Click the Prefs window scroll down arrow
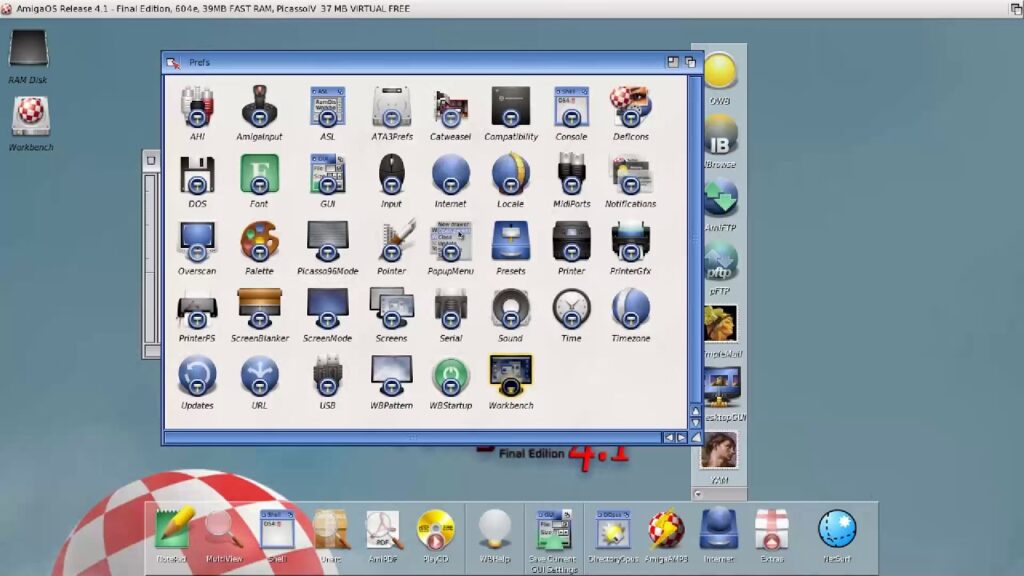1024x576 pixels. coord(696,423)
